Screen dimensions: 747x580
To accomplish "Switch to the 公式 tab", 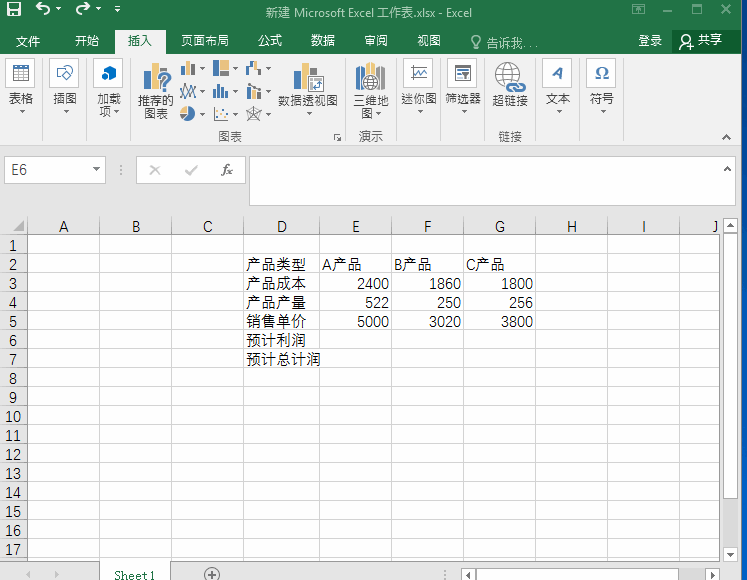I will [270, 41].
